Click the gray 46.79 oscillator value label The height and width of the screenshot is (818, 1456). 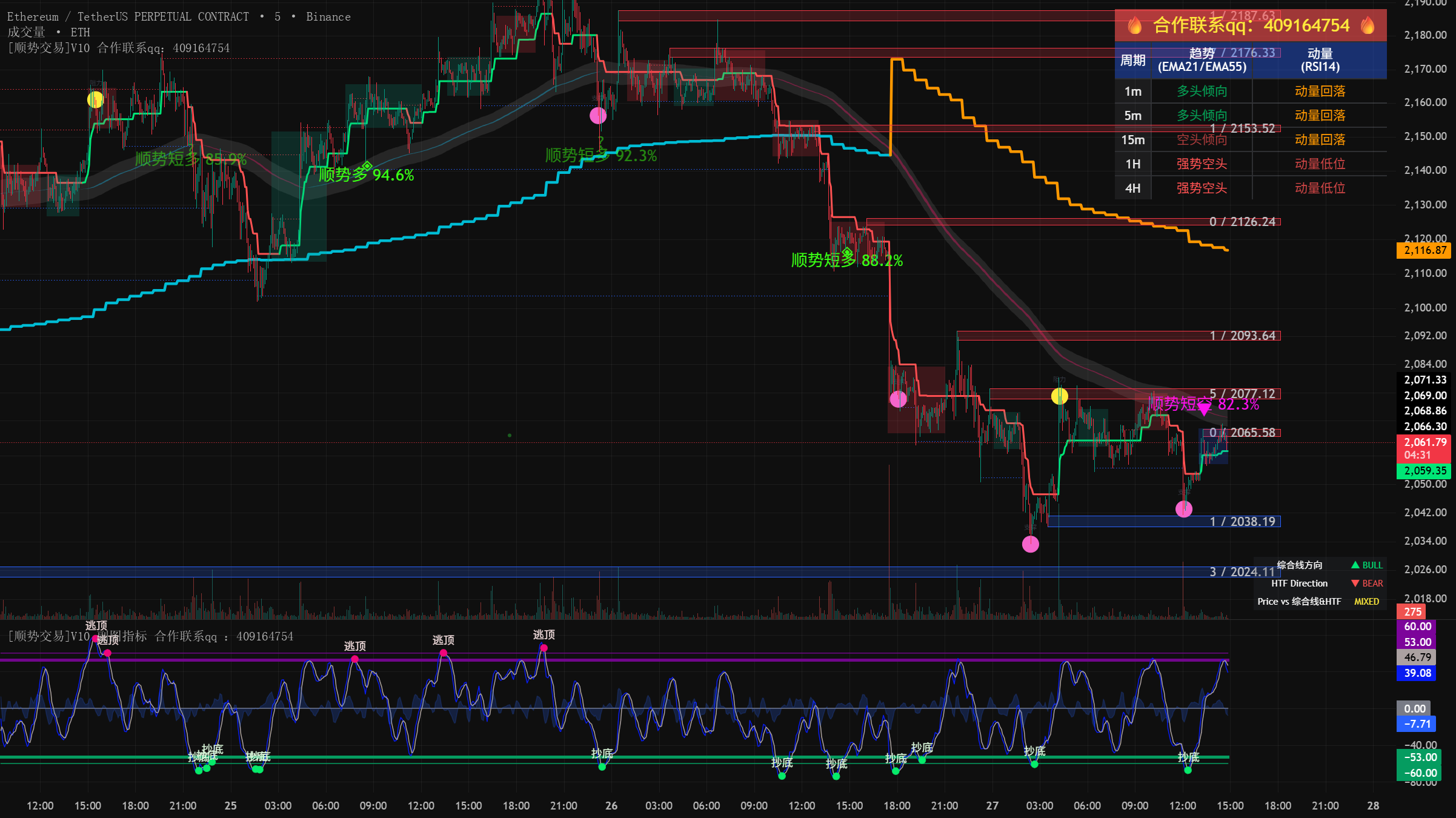1417,657
